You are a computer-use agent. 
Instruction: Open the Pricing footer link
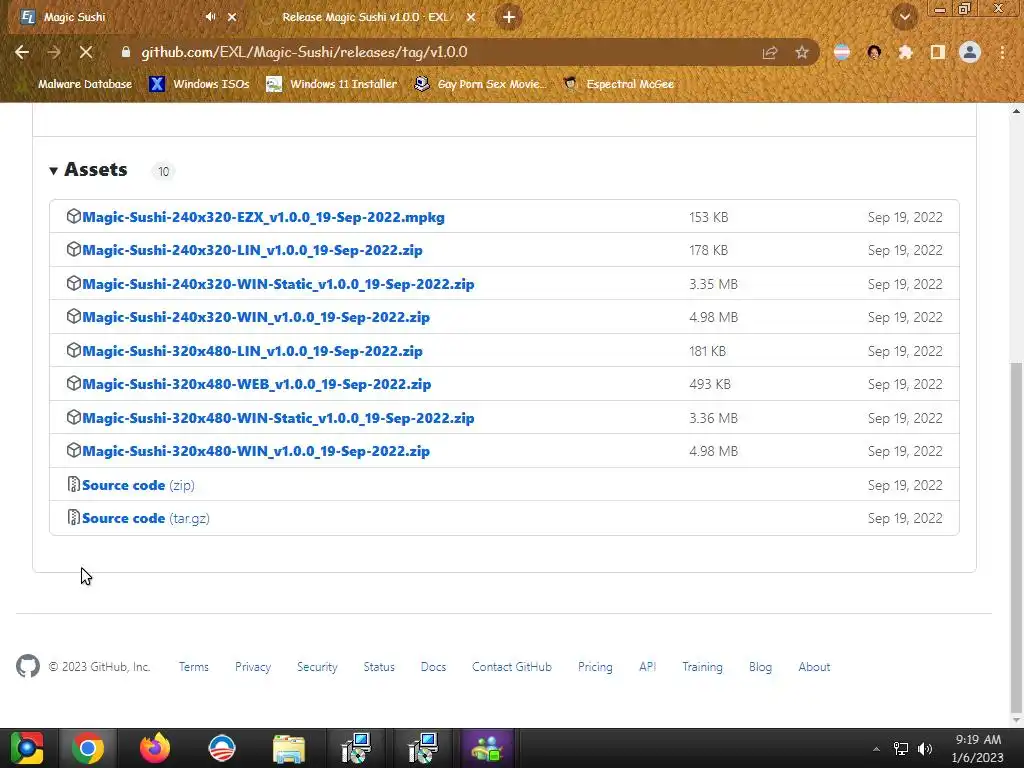(x=595, y=667)
